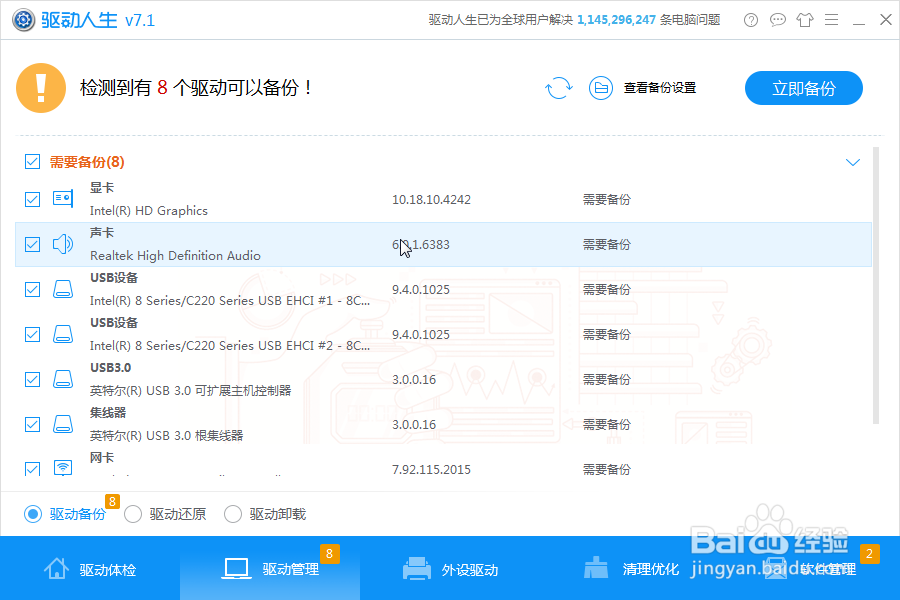Toggle the 需要备份(8) select-all checkbox
This screenshot has width=900, height=600.
(x=33, y=162)
